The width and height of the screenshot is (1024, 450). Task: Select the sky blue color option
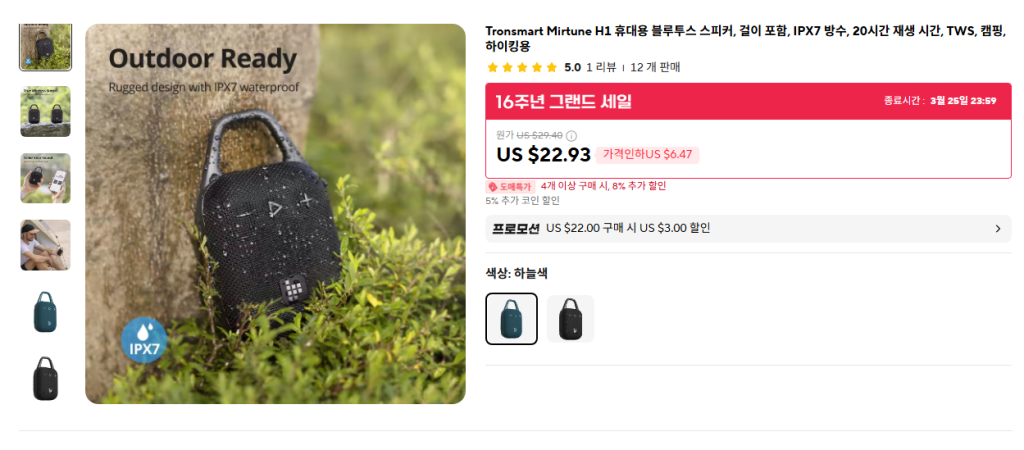(512, 319)
